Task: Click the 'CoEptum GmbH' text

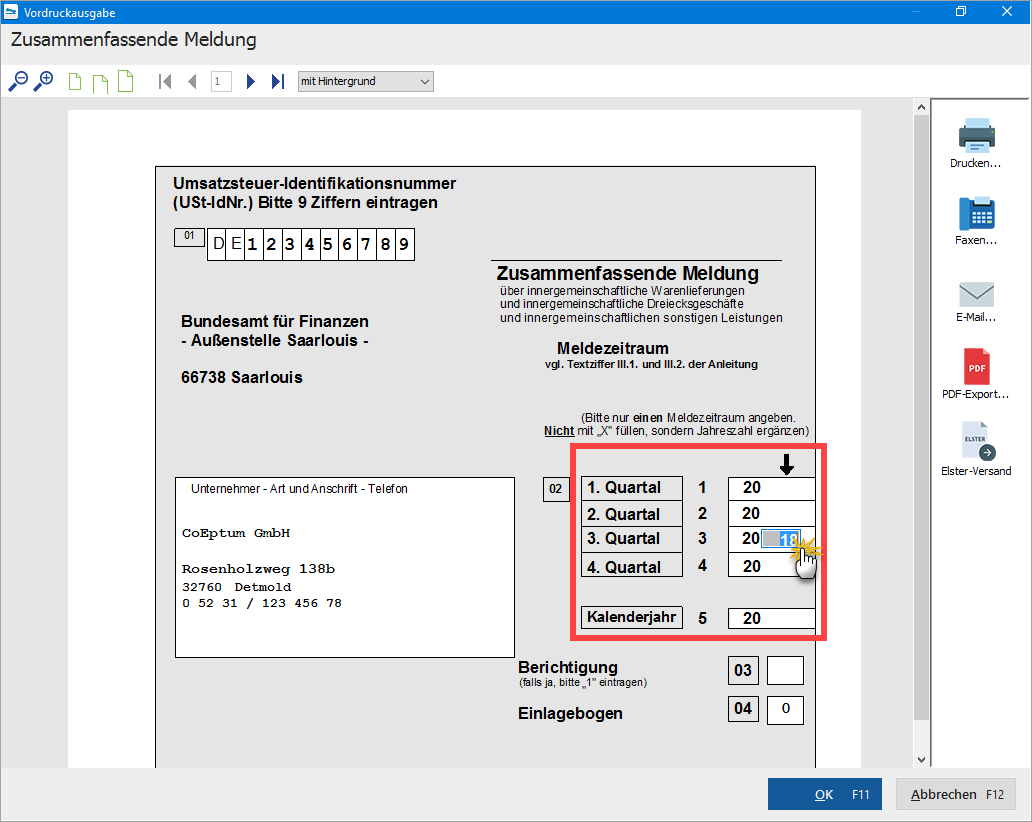Action: pos(236,533)
